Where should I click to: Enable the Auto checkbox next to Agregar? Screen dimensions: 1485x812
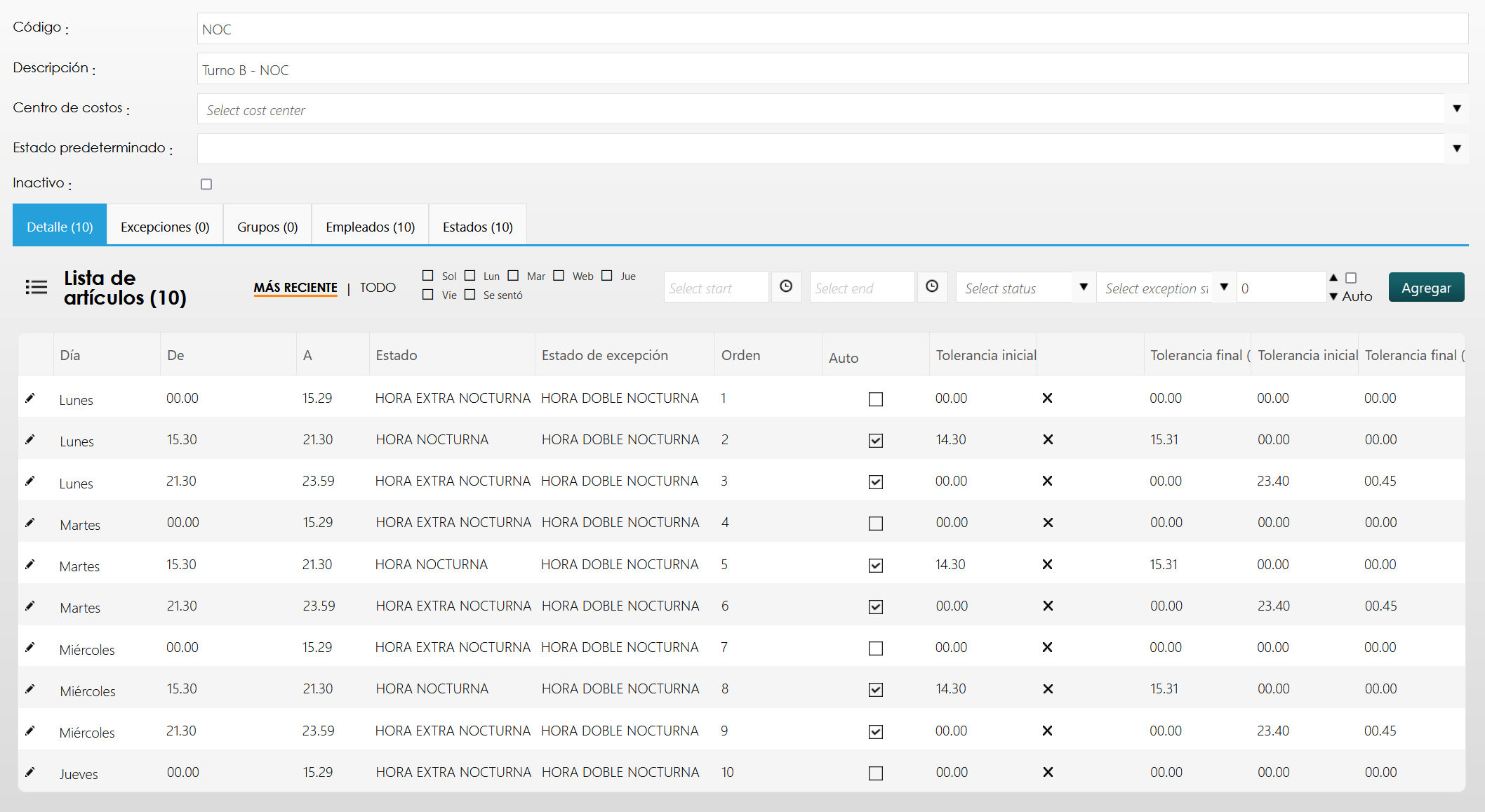tap(1351, 278)
